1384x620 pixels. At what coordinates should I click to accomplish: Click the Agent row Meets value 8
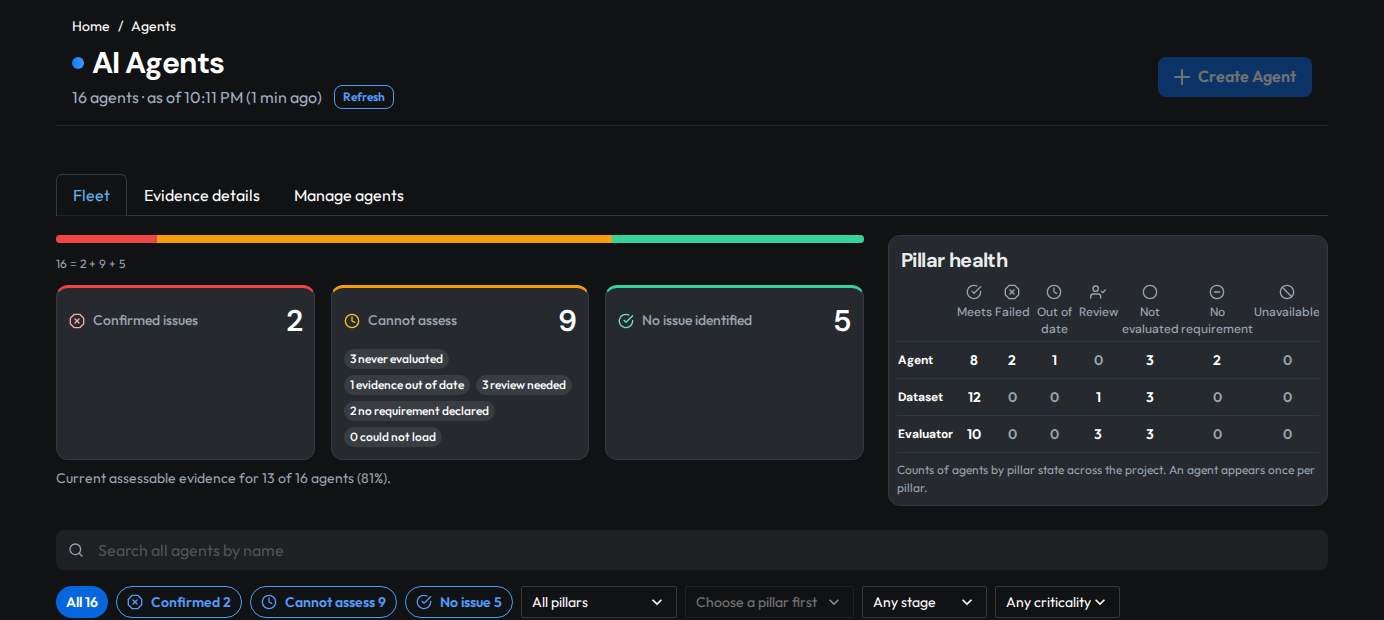(x=974, y=360)
